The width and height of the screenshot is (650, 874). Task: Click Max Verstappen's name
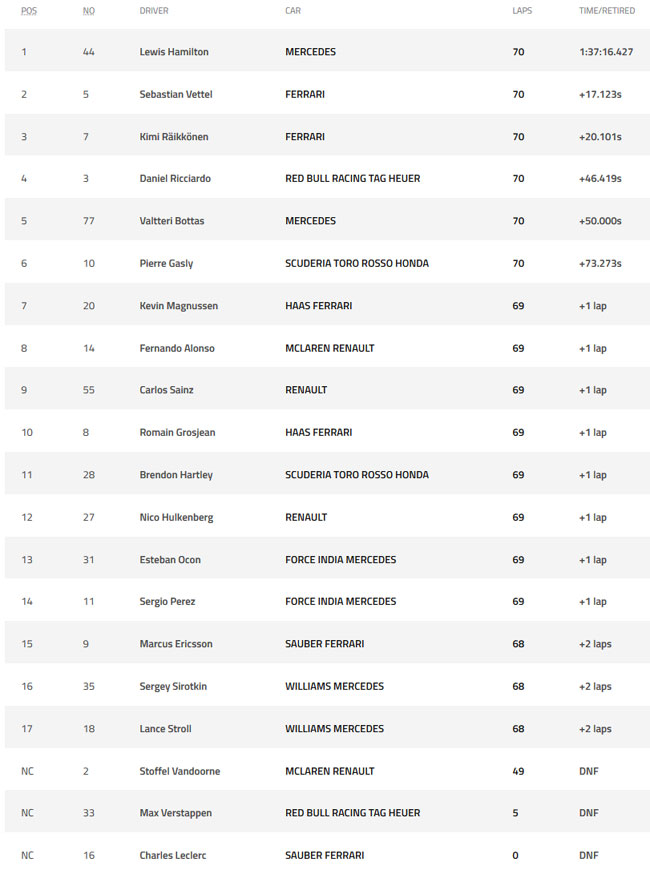click(x=176, y=813)
